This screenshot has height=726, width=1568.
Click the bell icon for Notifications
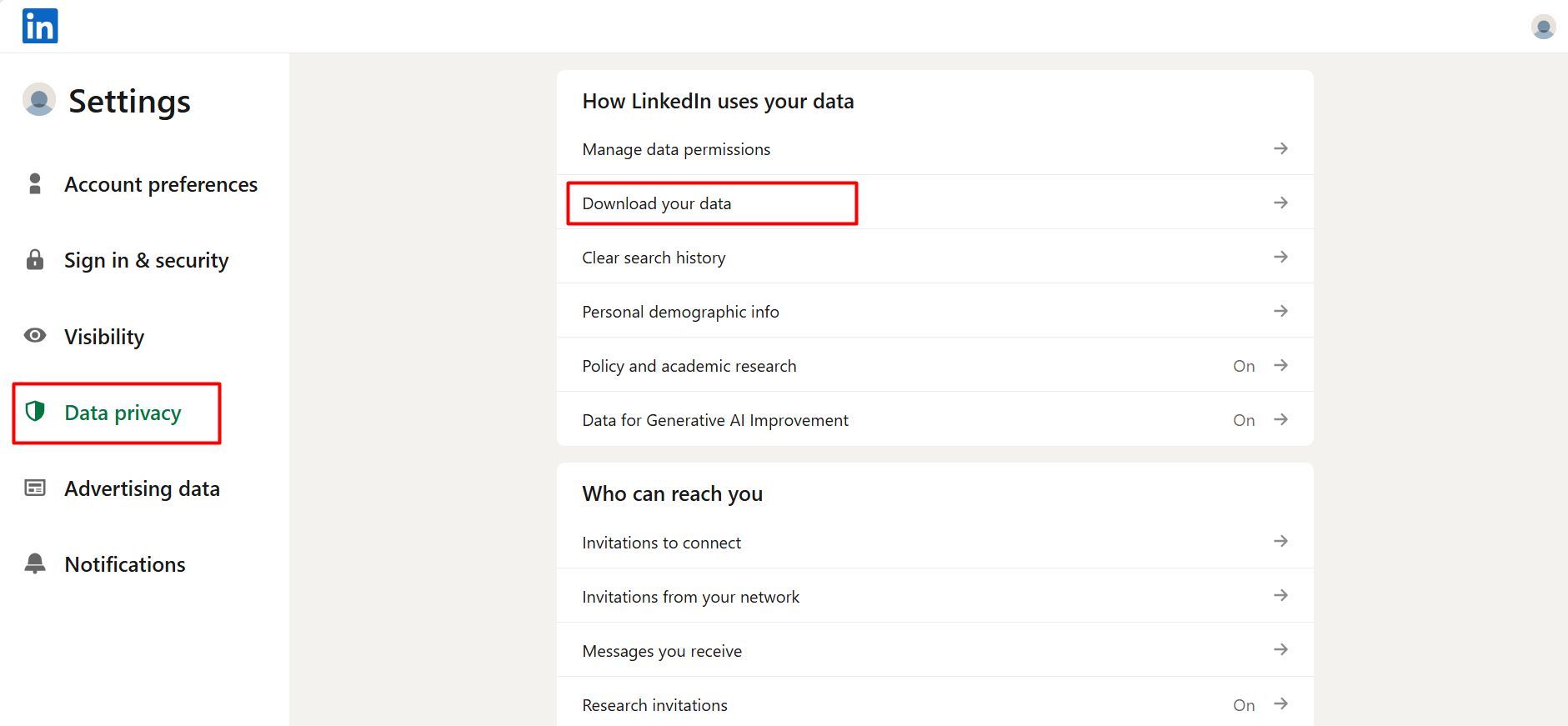point(35,563)
